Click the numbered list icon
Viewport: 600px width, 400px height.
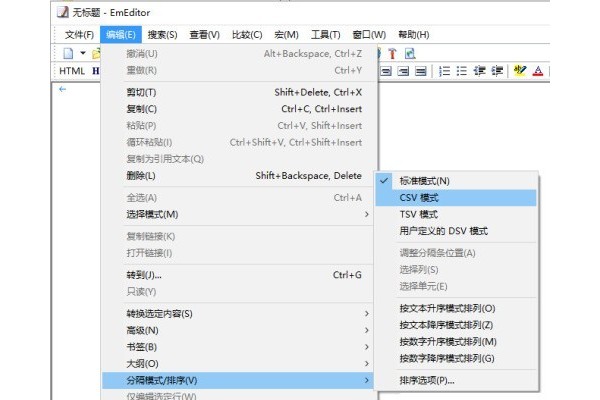click(444, 71)
